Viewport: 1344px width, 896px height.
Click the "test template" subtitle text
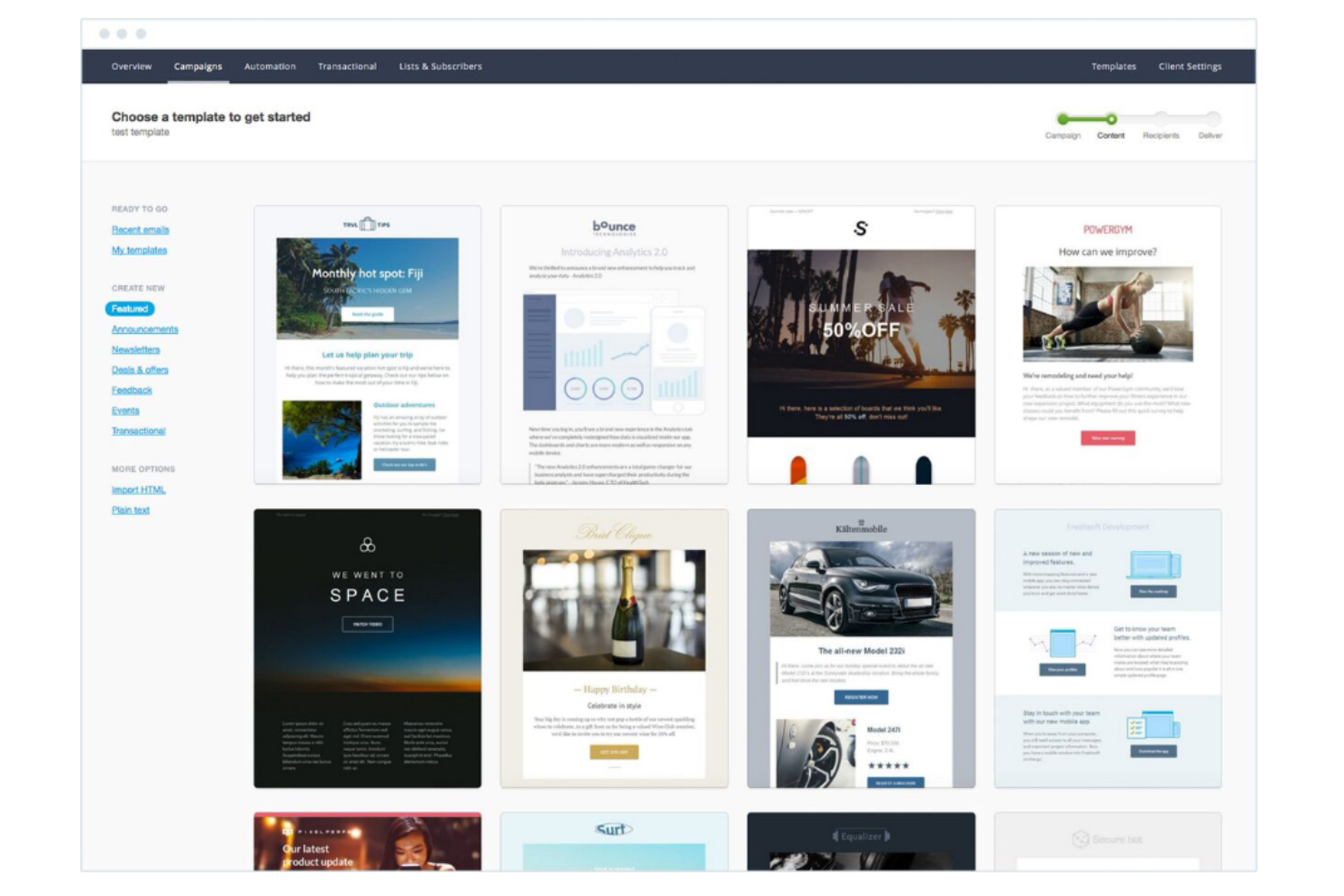click(x=140, y=133)
